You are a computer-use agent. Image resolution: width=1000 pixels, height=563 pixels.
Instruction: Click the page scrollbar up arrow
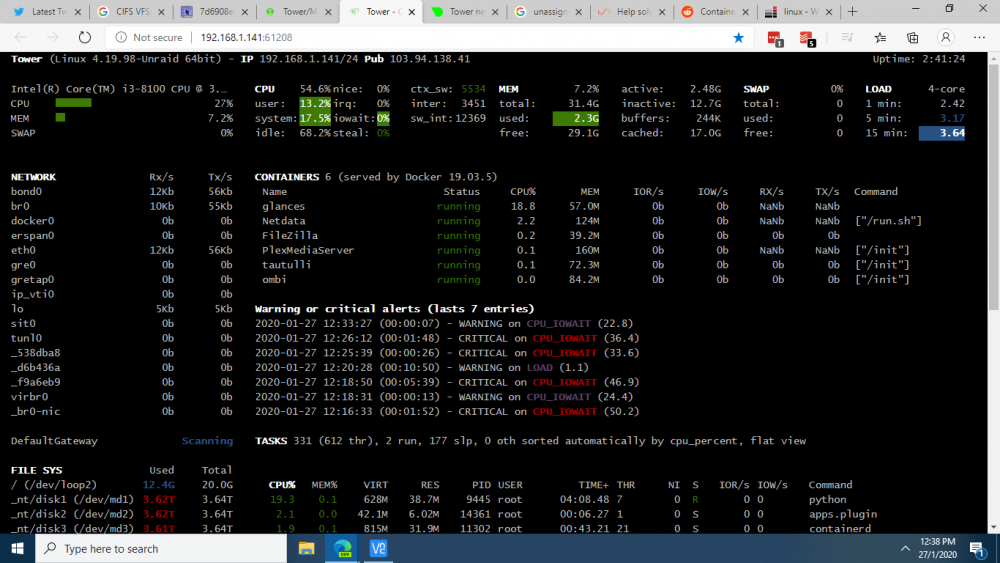(994, 58)
